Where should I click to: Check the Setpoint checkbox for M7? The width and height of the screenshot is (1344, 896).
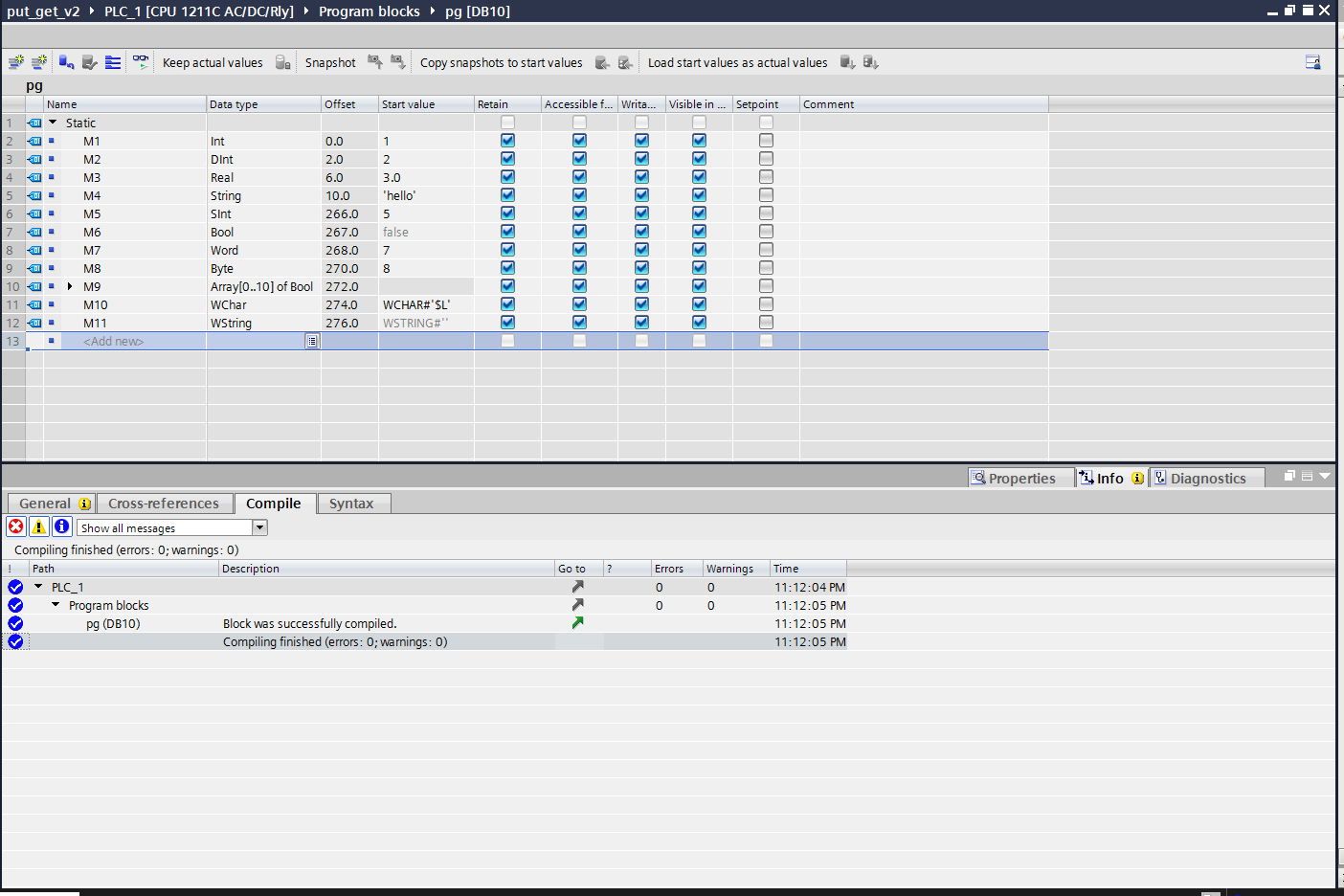(x=766, y=250)
